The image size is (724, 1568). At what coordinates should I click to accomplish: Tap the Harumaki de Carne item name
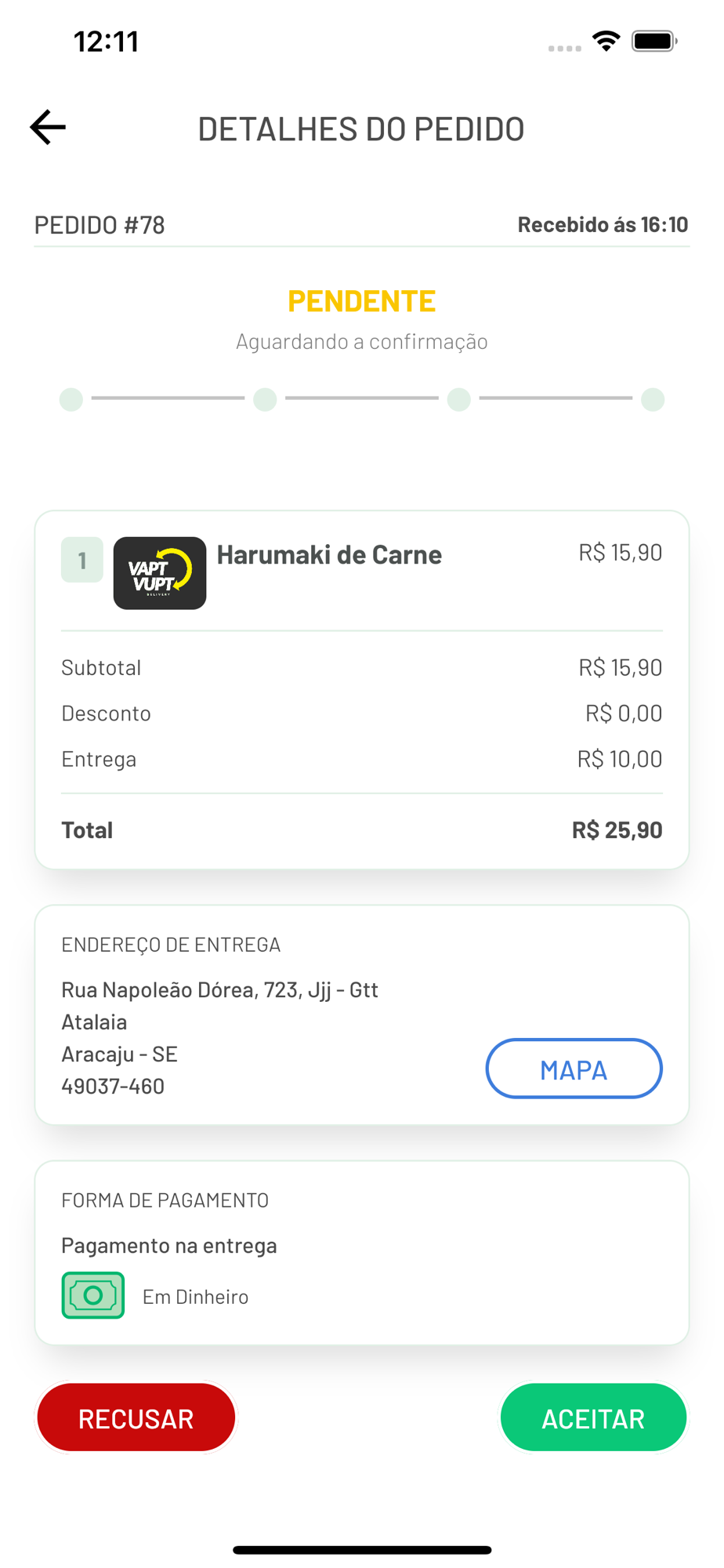pos(329,555)
